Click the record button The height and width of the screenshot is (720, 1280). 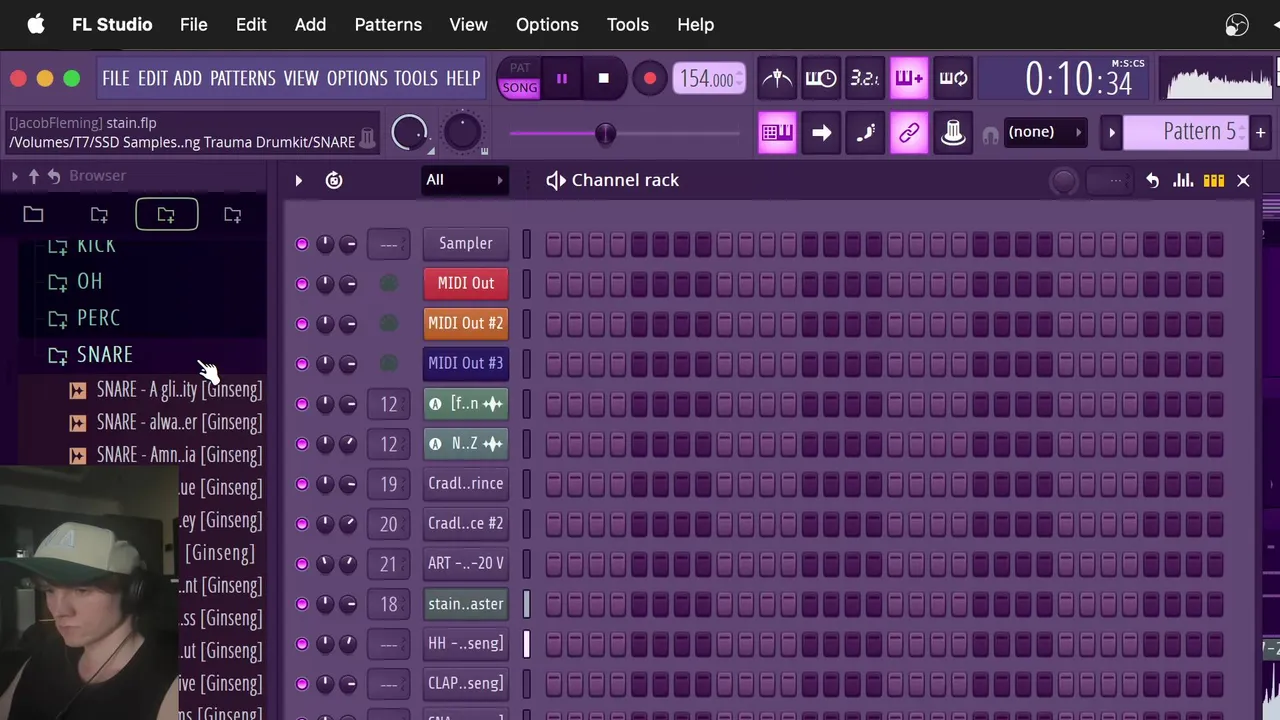[x=650, y=78]
